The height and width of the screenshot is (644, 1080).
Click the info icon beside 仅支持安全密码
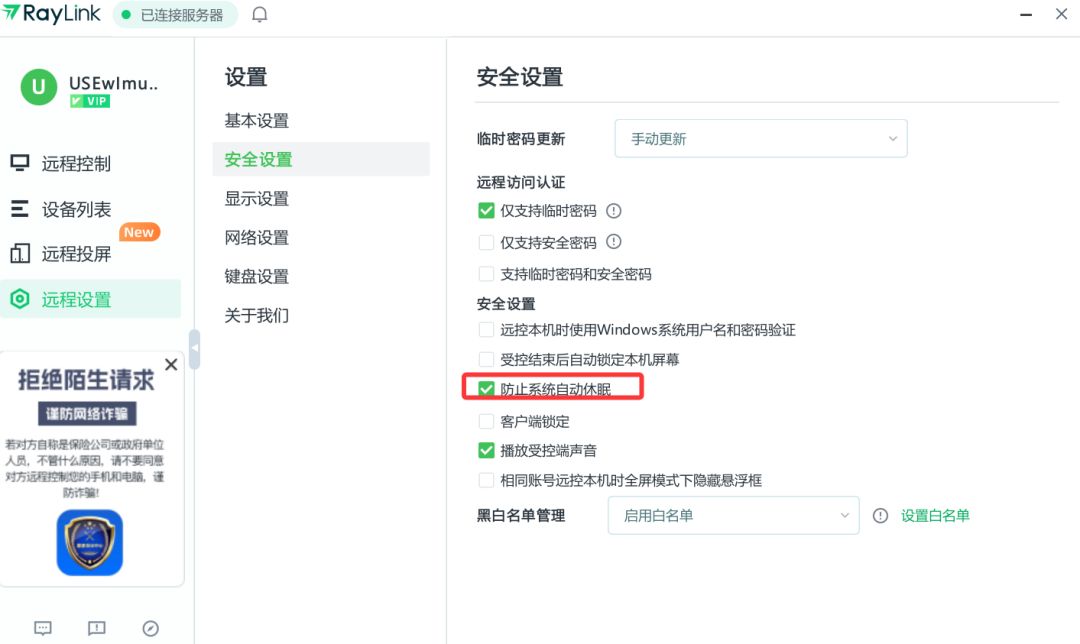pyautogui.click(x=614, y=242)
